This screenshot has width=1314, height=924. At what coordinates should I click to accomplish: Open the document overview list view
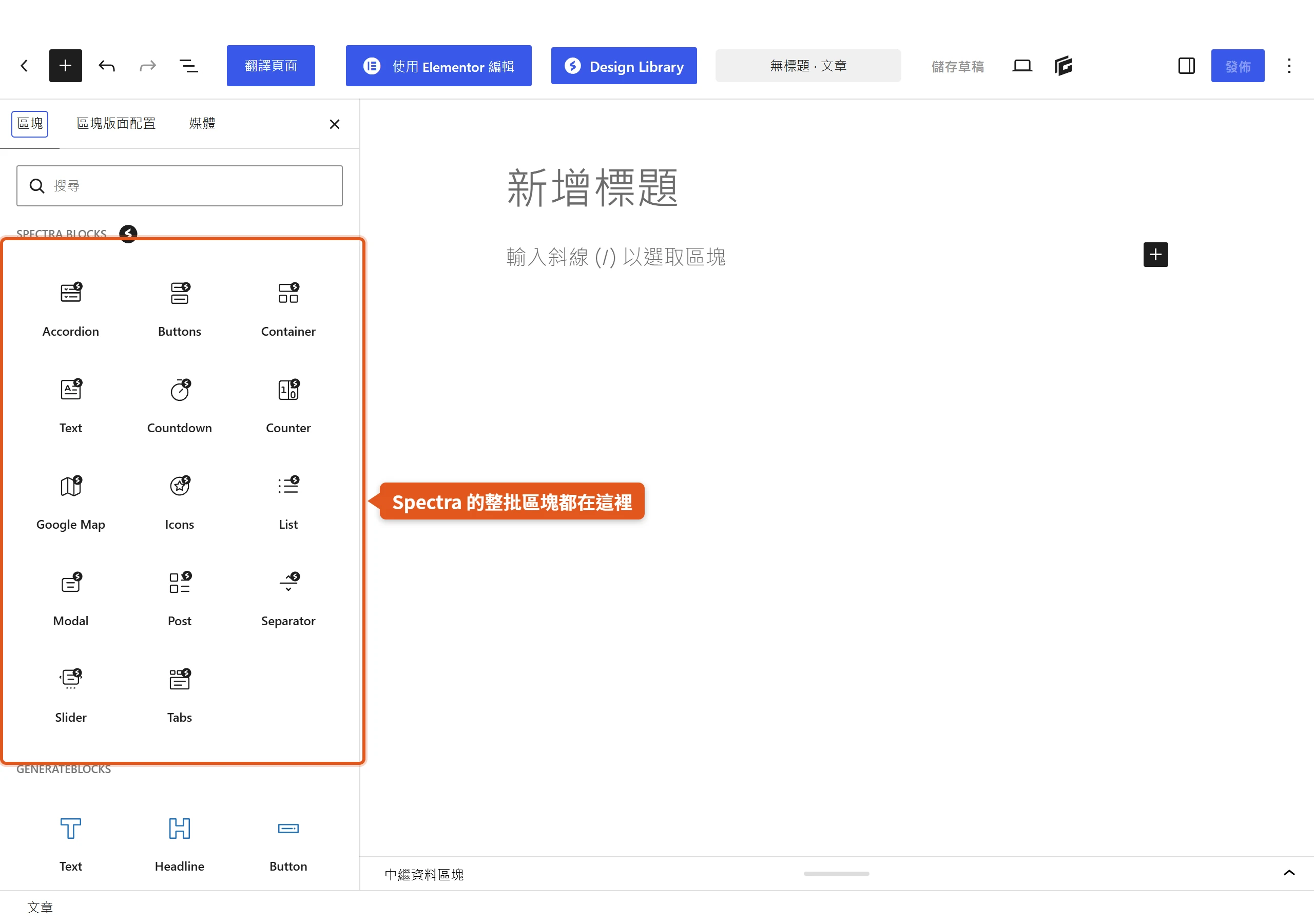[x=189, y=66]
